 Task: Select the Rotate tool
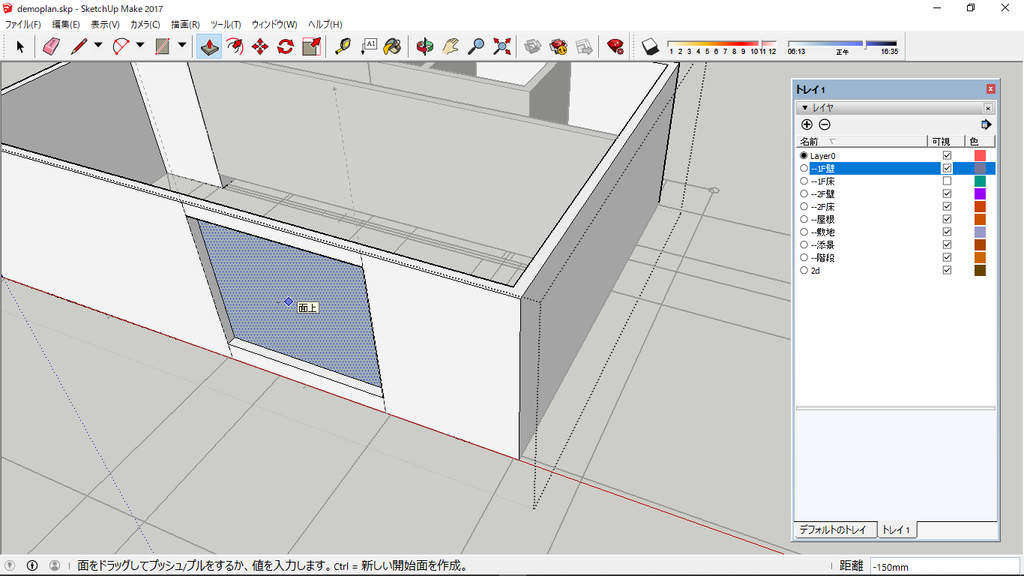[x=285, y=46]
